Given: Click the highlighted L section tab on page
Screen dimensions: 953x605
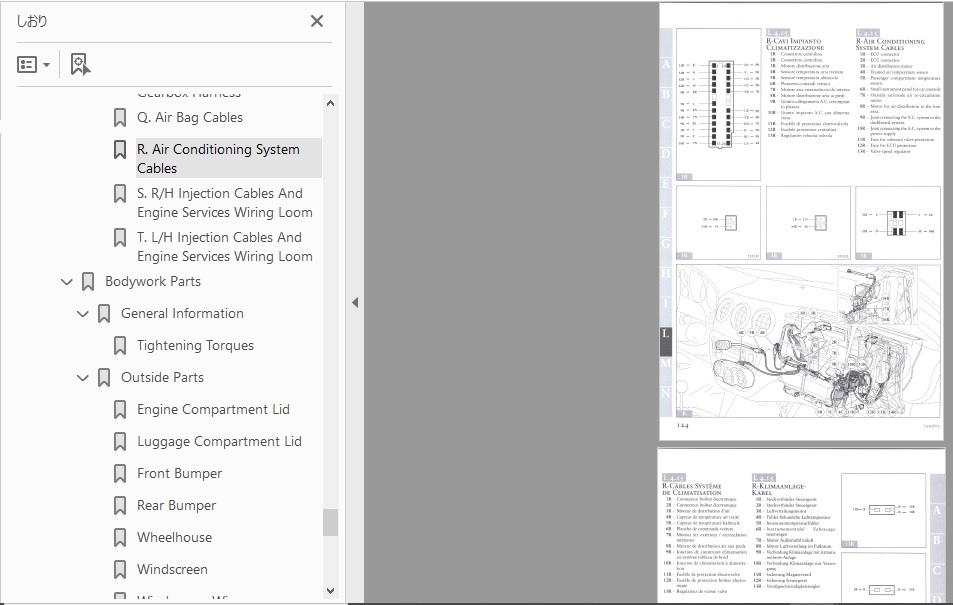Looking at the screenshot, I should (x=666, y=342).
